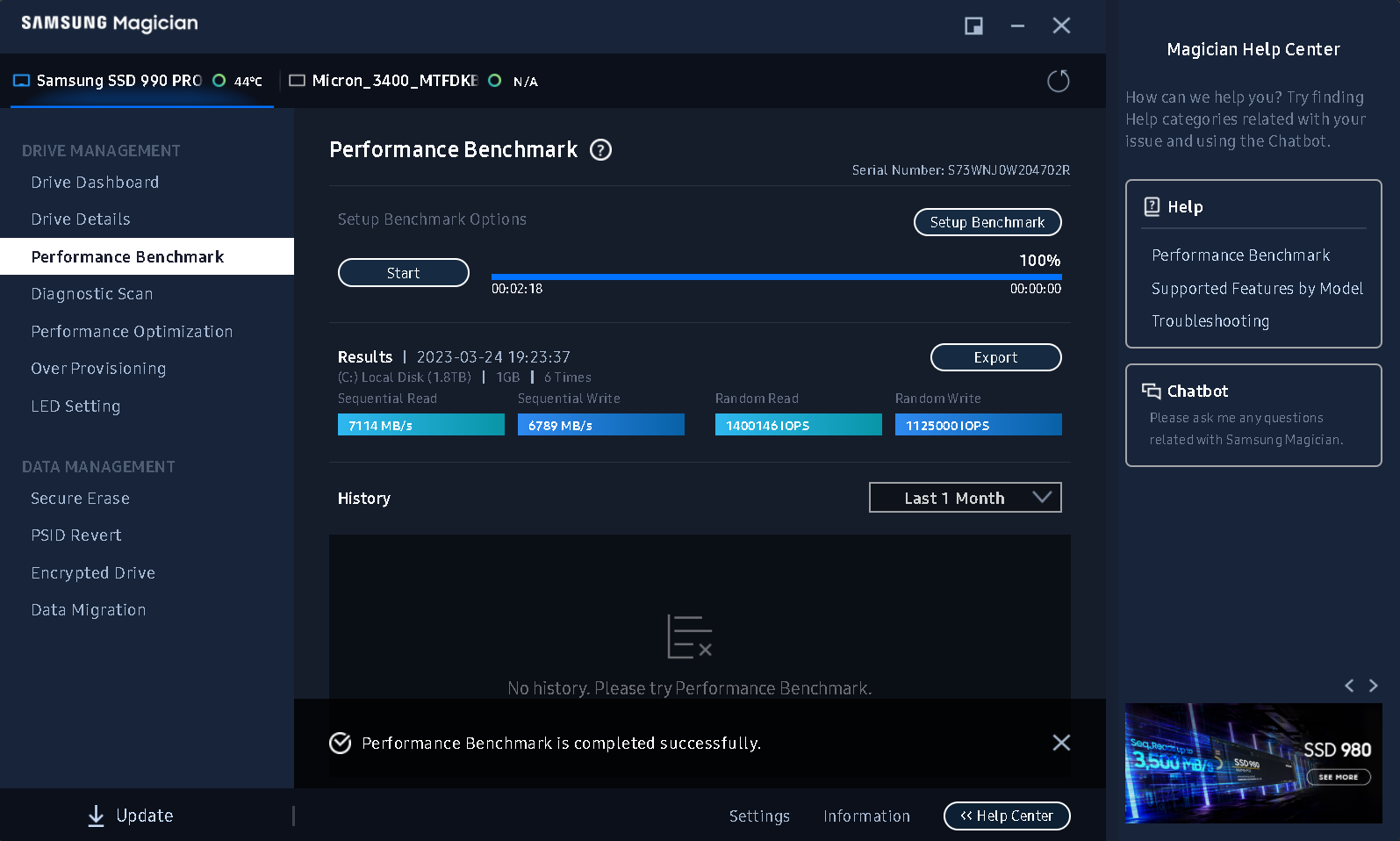This screenshot has width=1400, height=841.
Task: Open Troubleshooting help topic
Action: pos(1210,321)
